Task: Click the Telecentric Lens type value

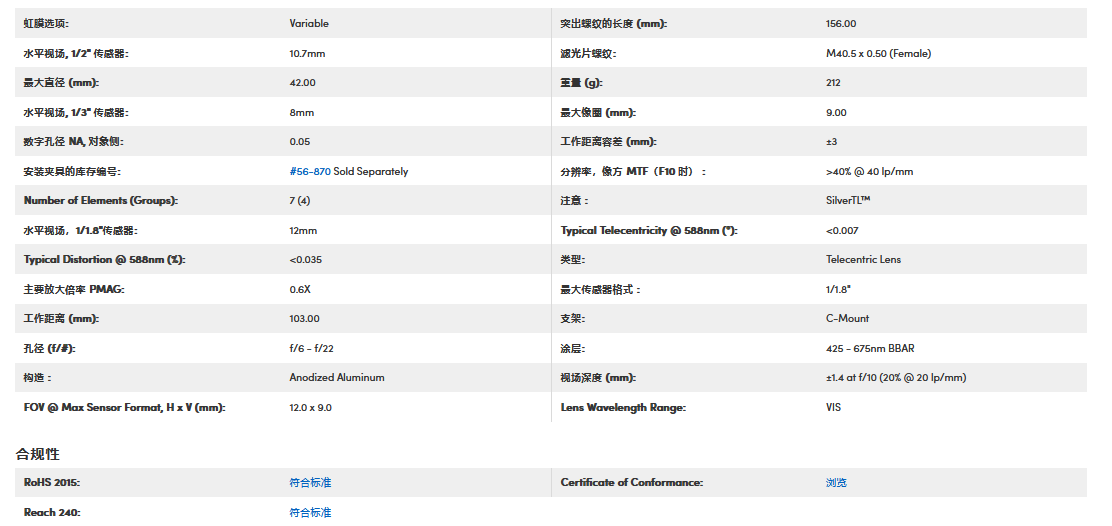Action: pos(863,260)
